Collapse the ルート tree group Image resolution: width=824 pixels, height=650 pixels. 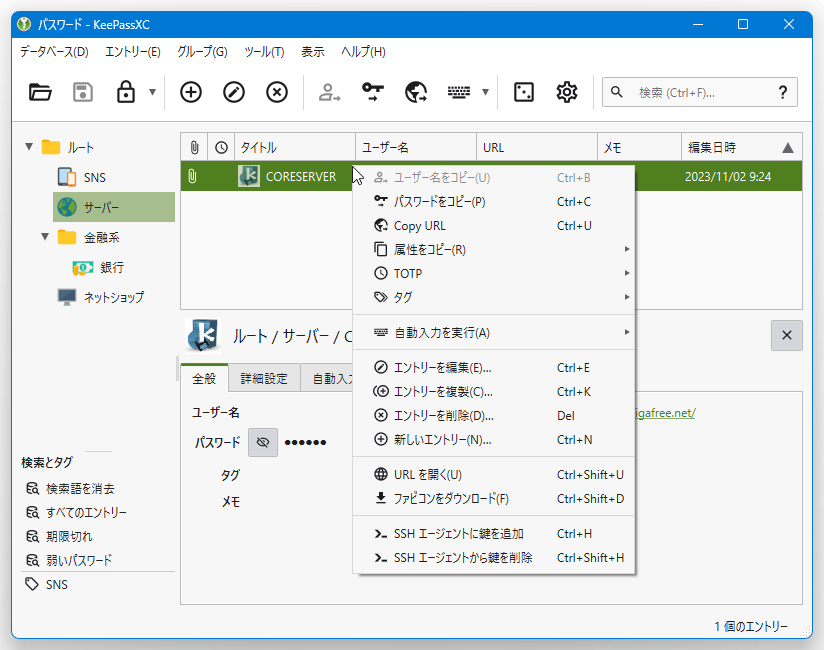click(x=29, y=147)
